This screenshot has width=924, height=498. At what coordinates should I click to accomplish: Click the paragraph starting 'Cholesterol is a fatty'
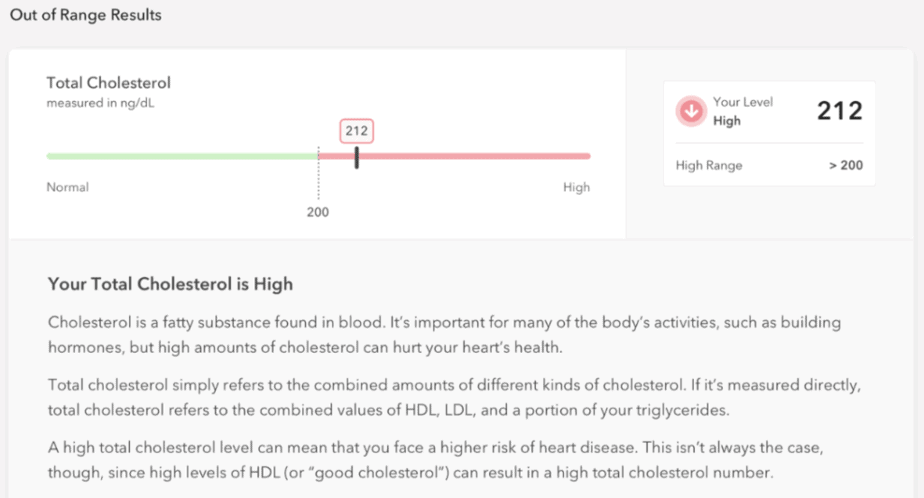tap(444, 335)
